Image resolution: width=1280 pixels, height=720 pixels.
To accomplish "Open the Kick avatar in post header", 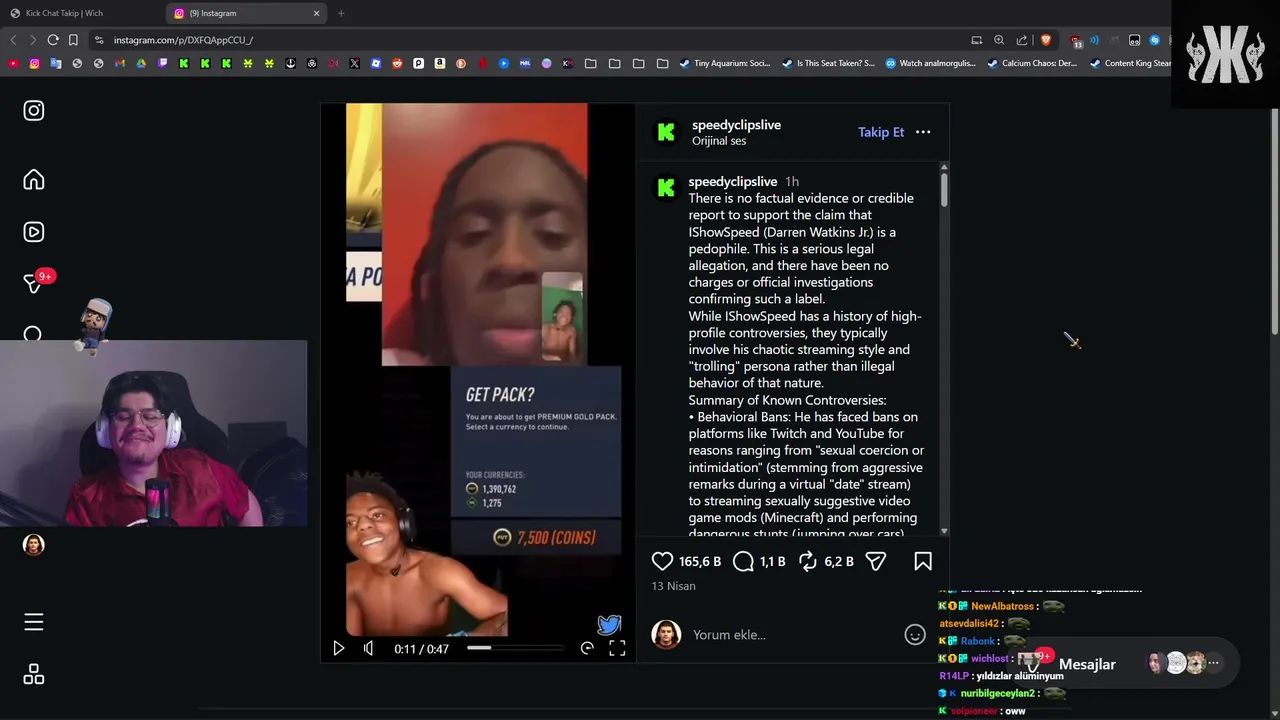I will point(666,132).
